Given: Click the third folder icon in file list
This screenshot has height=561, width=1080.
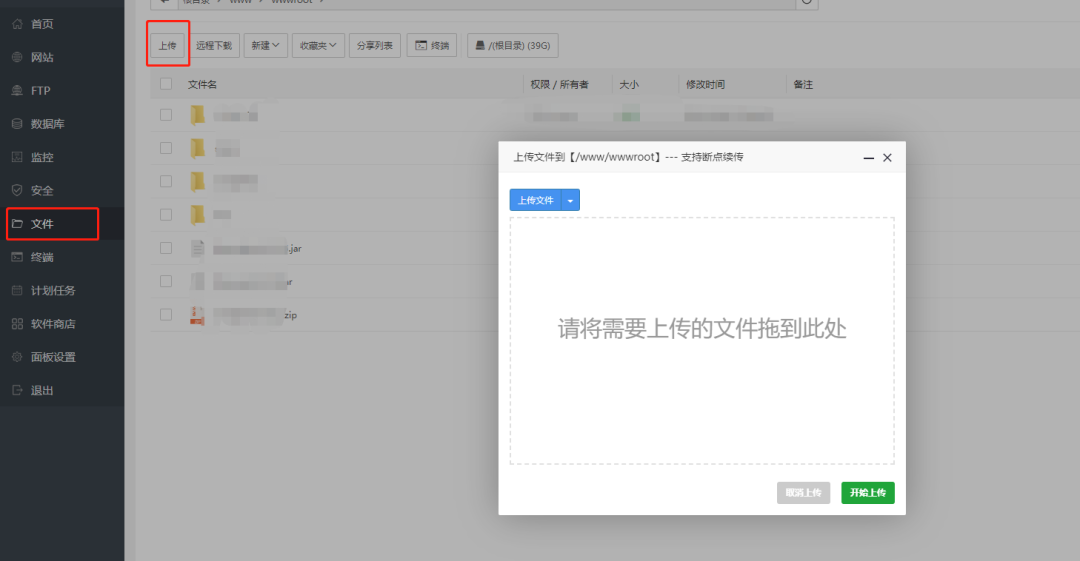Looking at the screenshot, I should [x=198, y=181].
